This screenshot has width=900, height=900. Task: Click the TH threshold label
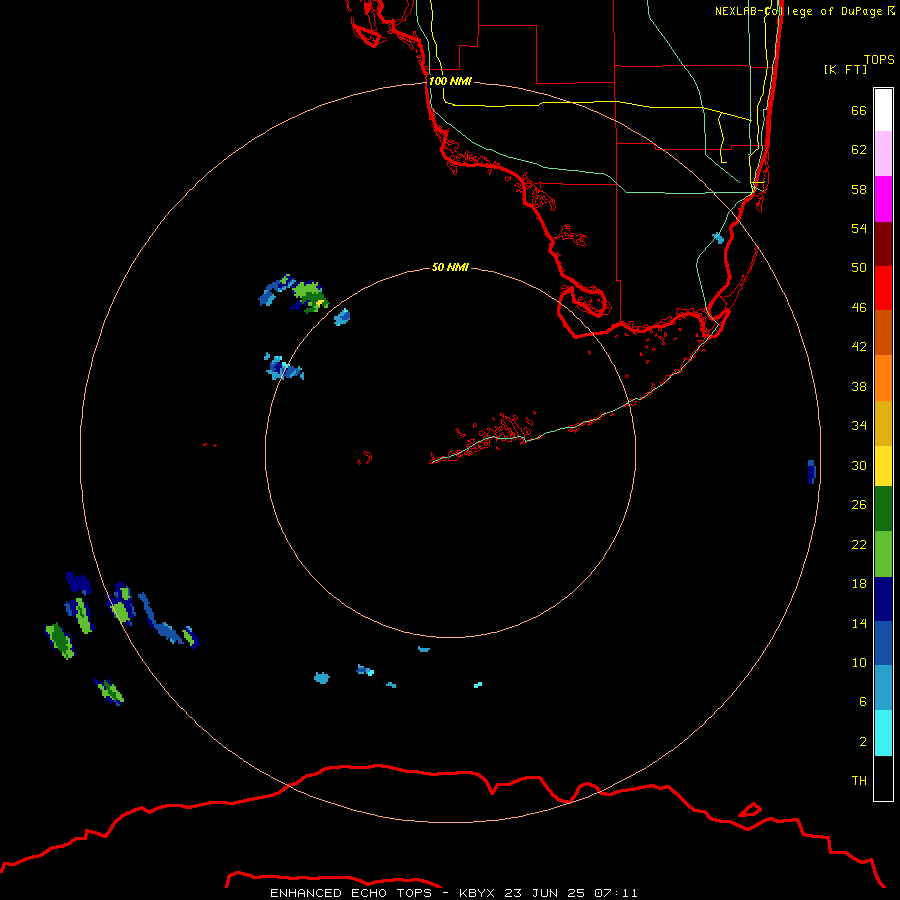tap(859, 780)
